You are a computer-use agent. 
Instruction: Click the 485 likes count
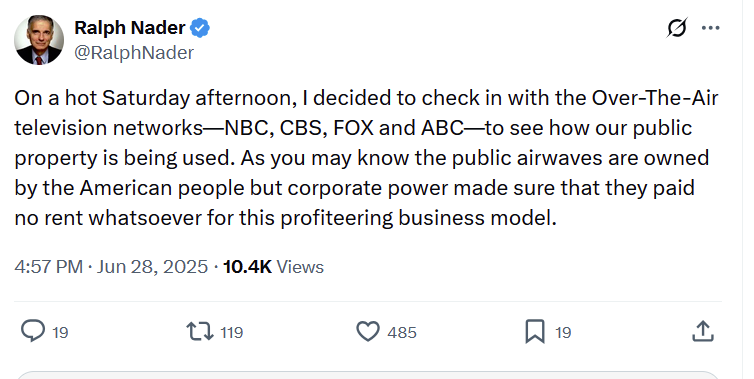(402, 332)
